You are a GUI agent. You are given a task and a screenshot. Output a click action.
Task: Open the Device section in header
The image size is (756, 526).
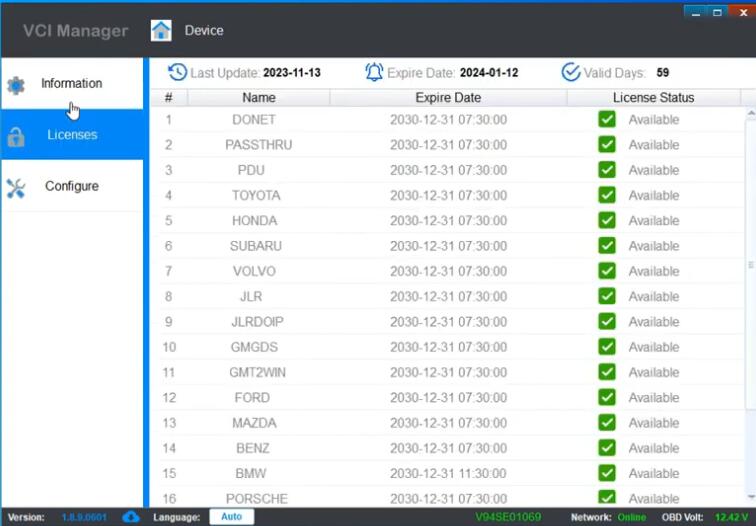click(204, 30)
